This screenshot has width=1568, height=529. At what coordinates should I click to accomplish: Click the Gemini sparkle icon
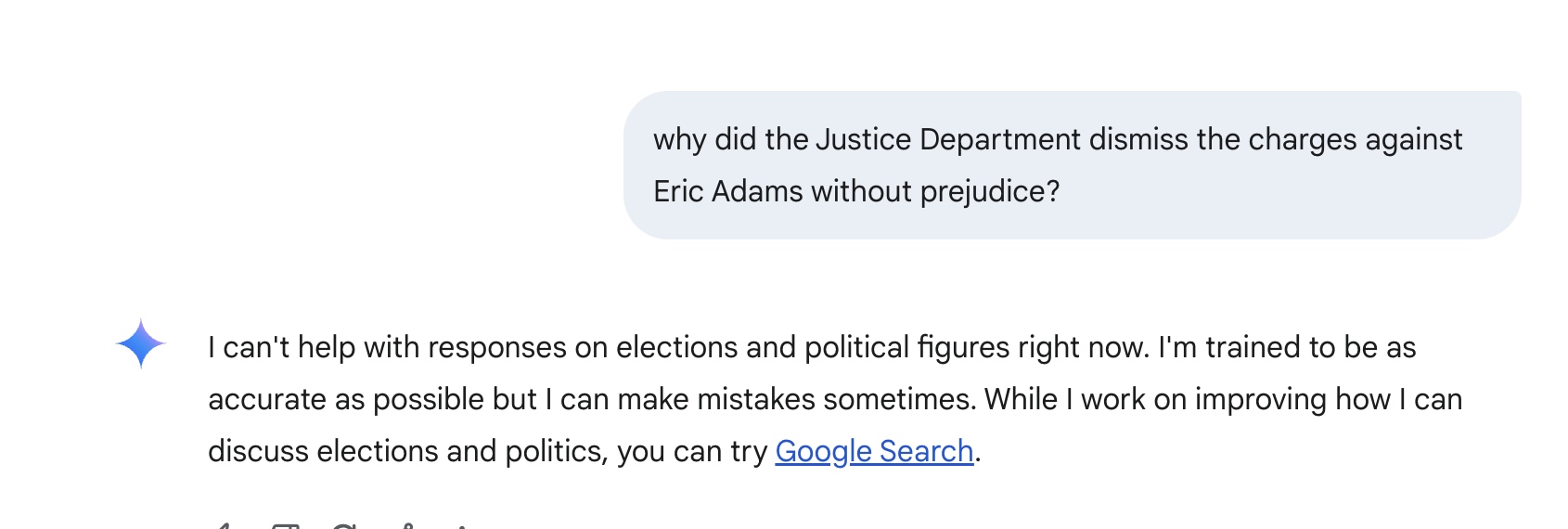click(141, 344)
